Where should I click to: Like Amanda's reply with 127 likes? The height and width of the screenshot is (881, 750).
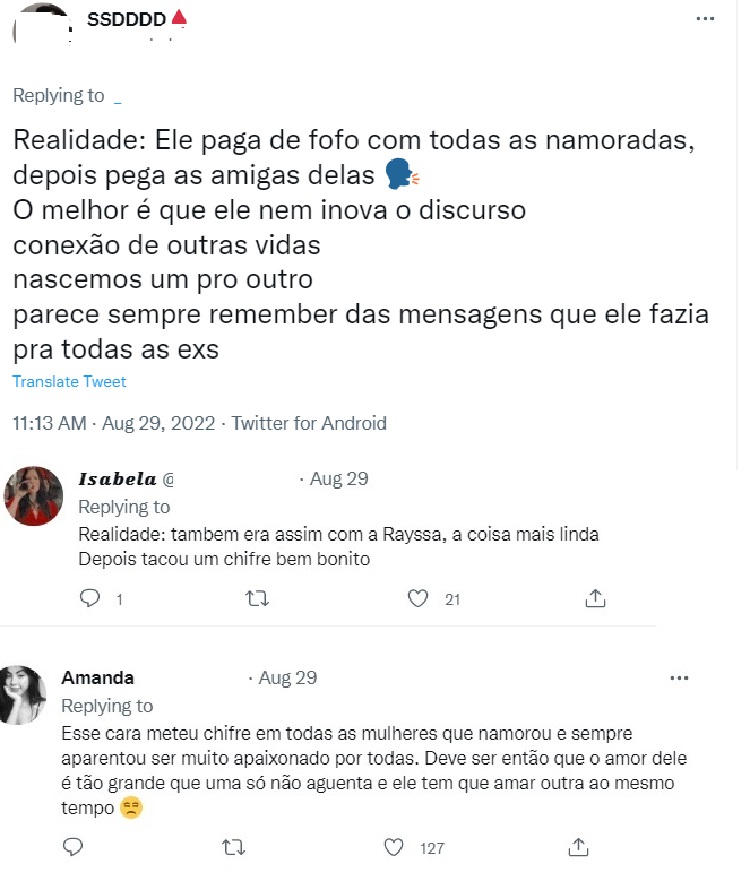click(x=396, y=847)
